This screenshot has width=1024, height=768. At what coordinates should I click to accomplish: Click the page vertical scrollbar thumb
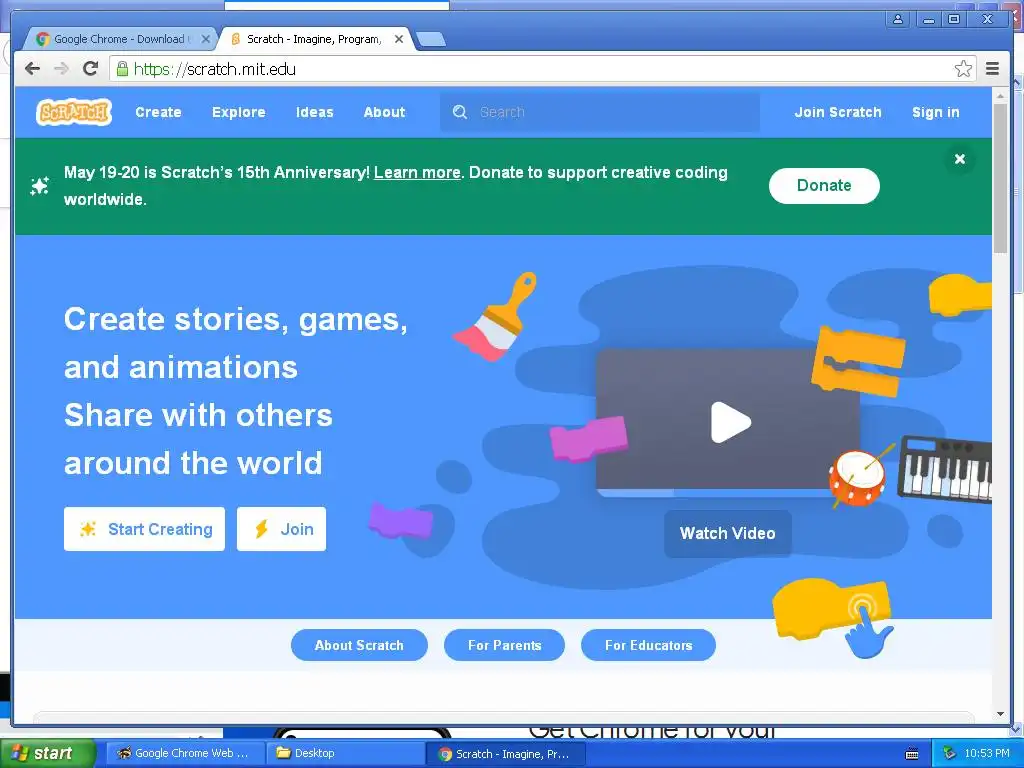point(1000,178)
